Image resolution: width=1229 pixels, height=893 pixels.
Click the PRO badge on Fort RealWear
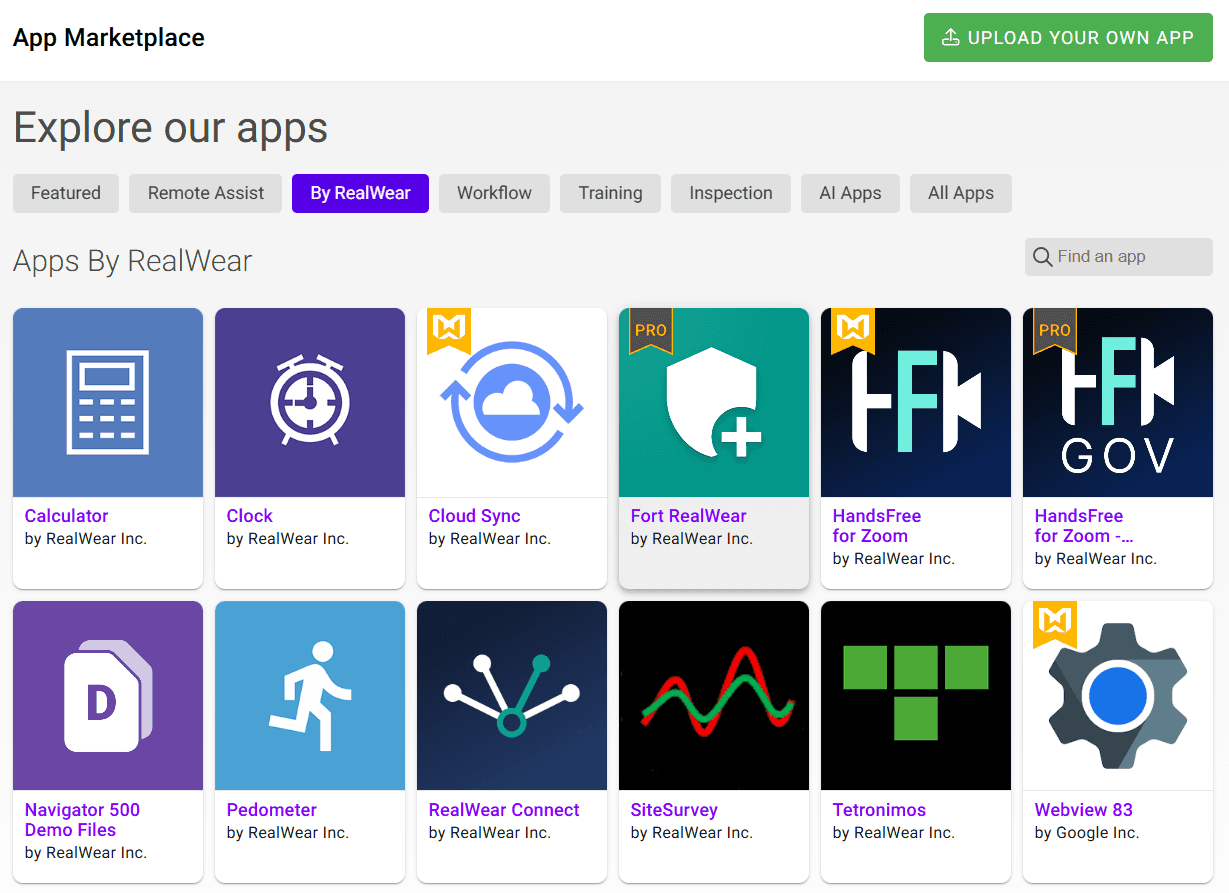pyautogui.click(x=650, y=330)
